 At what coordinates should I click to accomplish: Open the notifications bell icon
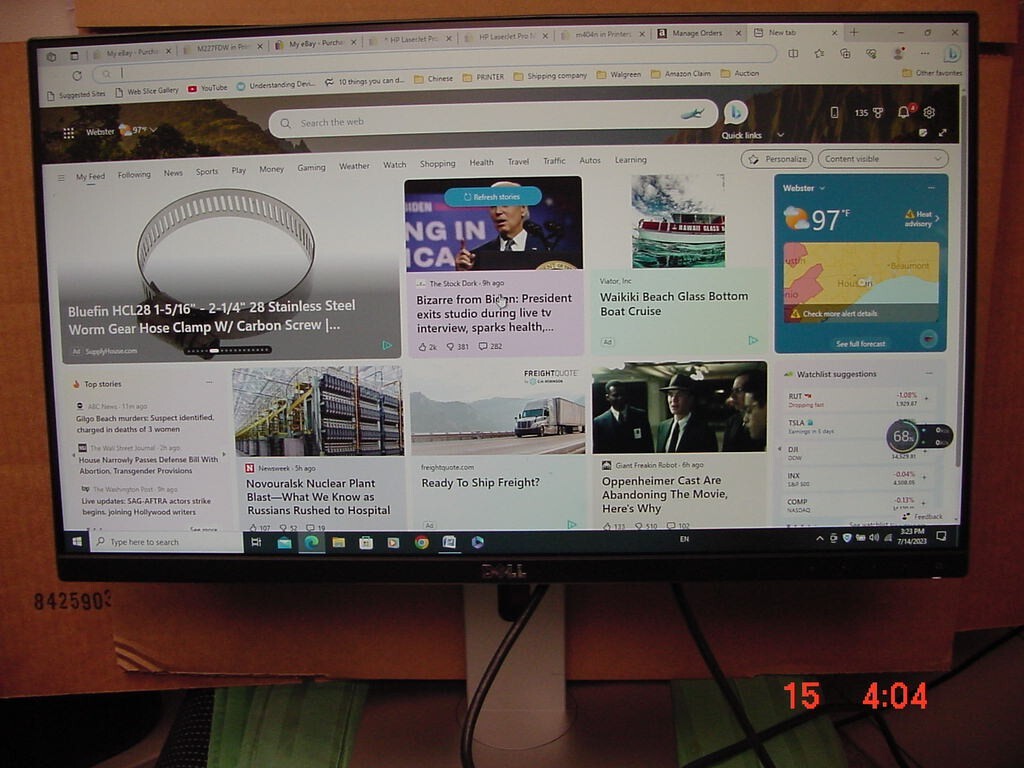[x=904, y=112]
